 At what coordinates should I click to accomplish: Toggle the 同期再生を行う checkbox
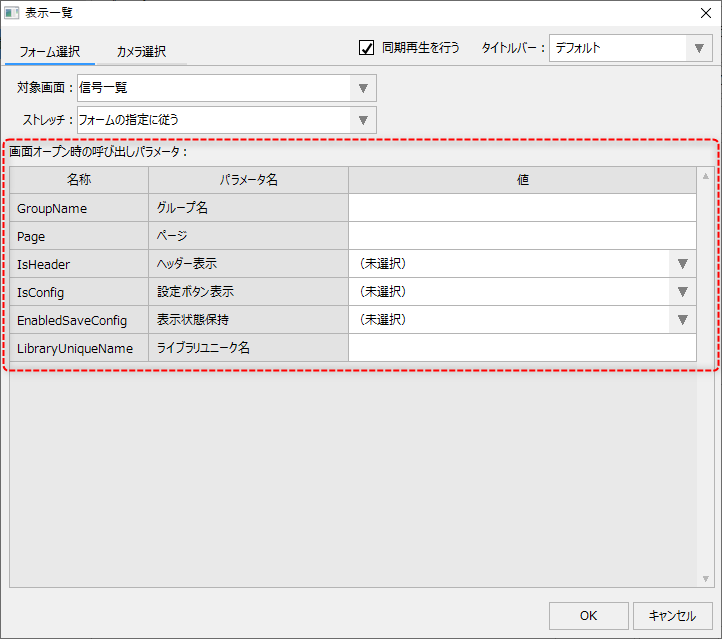pos(366,47)
